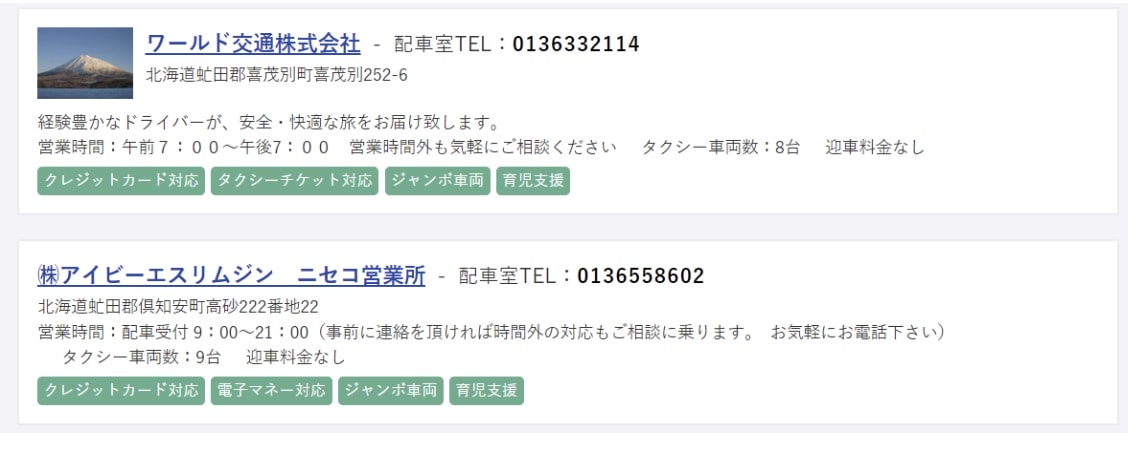
Task: Click phone number 0136558602
Action: (640, 276)
